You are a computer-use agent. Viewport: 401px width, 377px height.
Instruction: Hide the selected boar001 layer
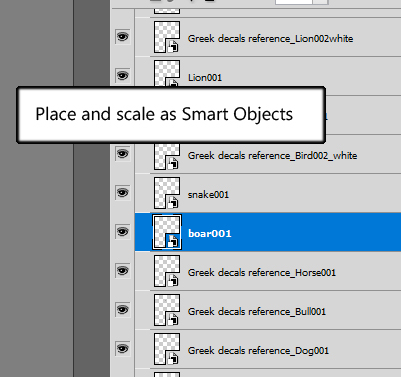[x=122, y=232]
